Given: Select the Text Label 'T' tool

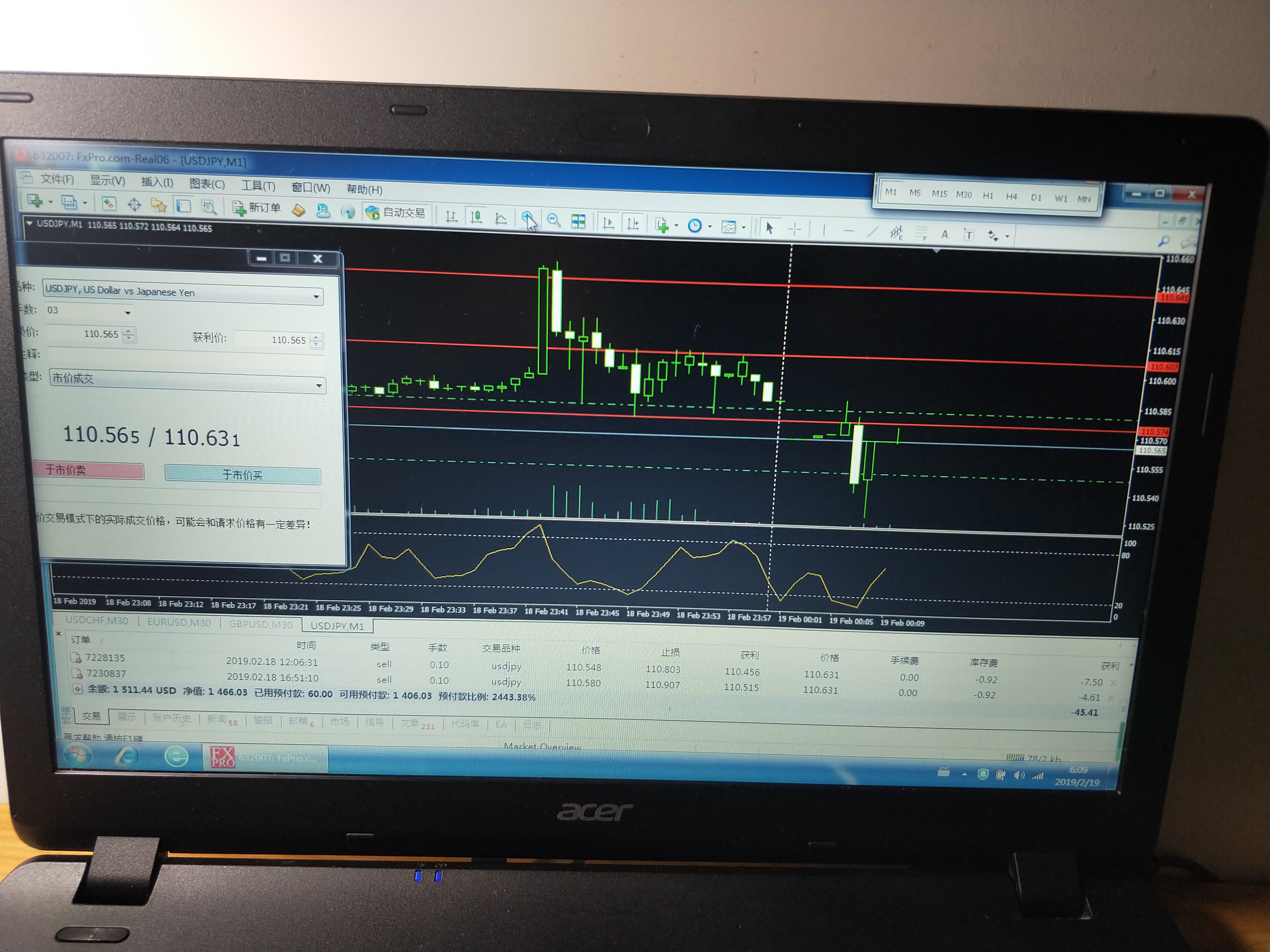Looking at the screenshot, I should tap(968, 235).
